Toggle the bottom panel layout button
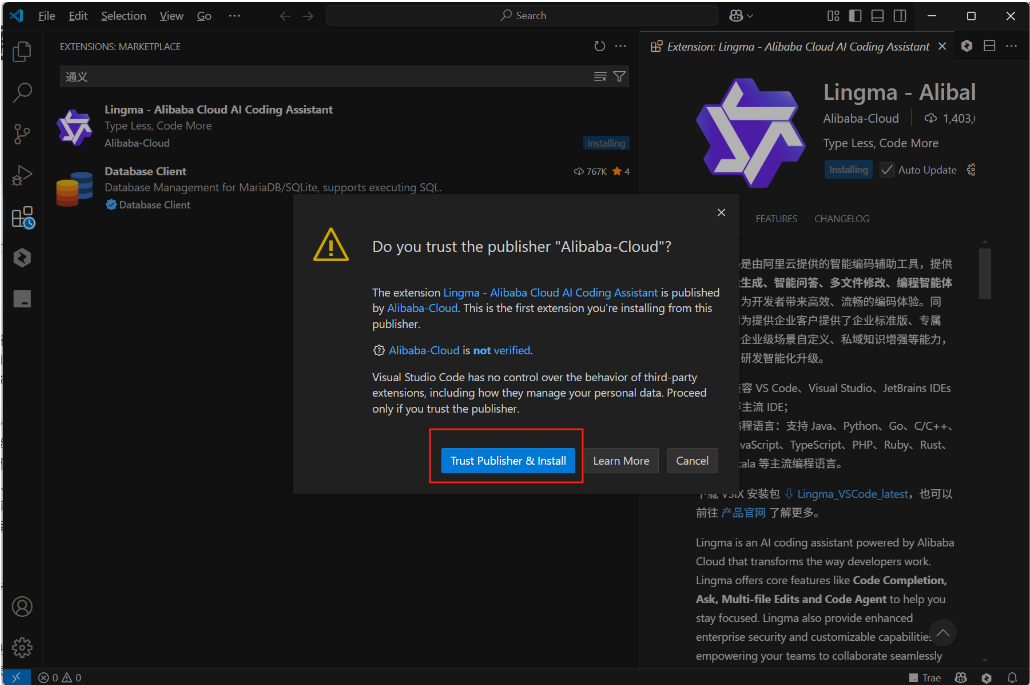Viewport: 1030px width, 685px height. coord(878,16)
